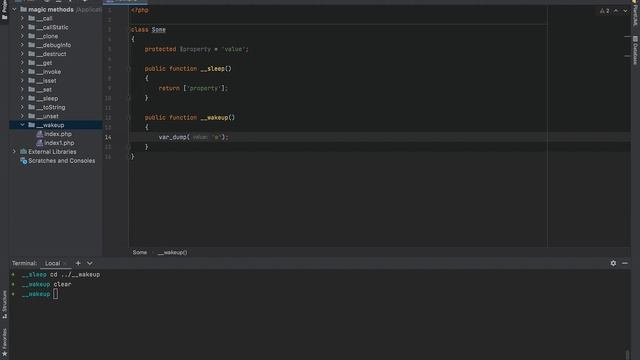640x360 pixels.
Task: Expand the __destruct folder
Action: point(22,54)
